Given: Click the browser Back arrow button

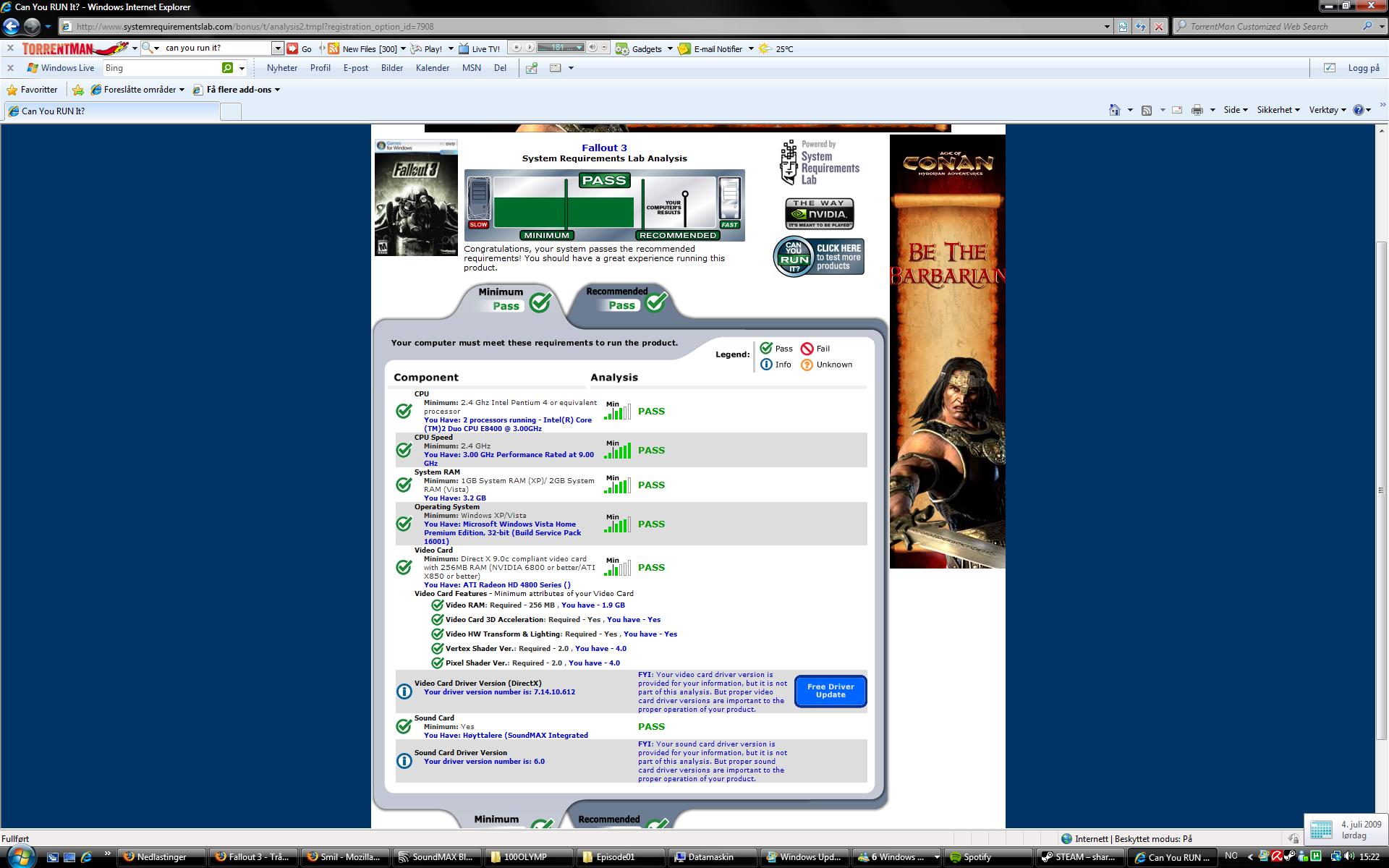Looking at the screenshot, I should tap(11, 26).
